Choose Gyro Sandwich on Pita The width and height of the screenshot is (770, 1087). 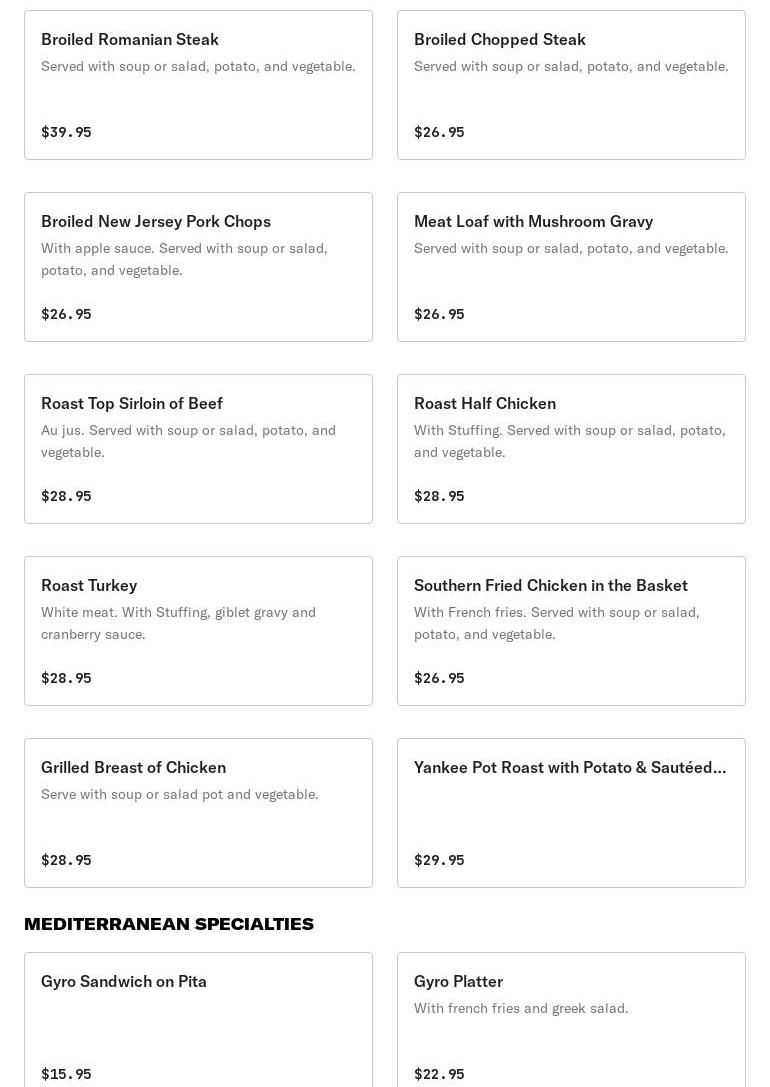[x=198, y=1020]
